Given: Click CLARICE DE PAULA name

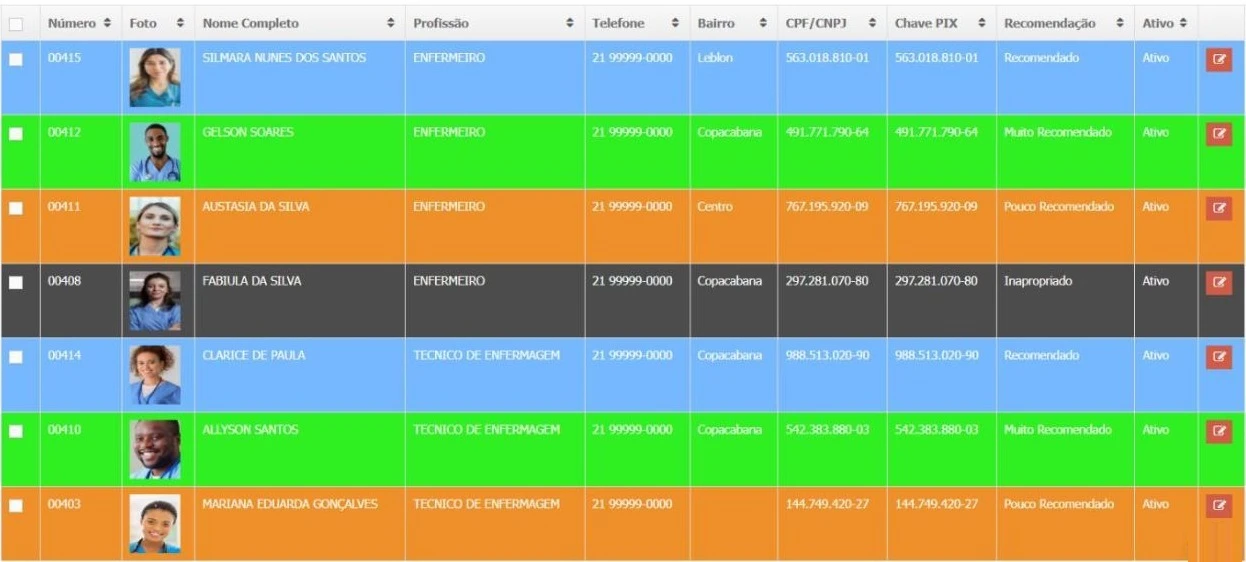Looking at the screenshot, I should pos(254,355).
